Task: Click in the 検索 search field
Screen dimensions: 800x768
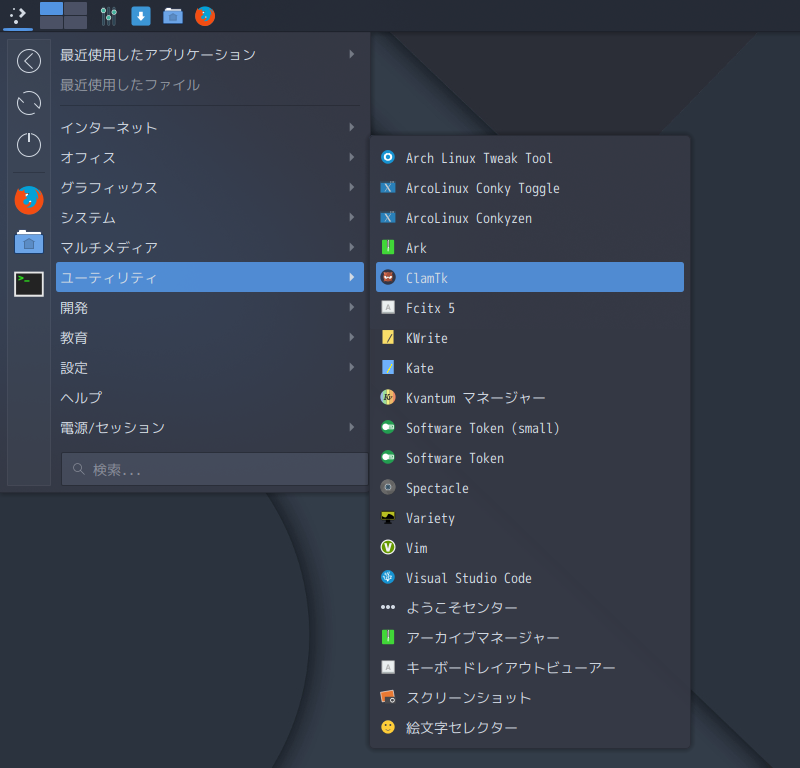Action: tap(215, 469)
